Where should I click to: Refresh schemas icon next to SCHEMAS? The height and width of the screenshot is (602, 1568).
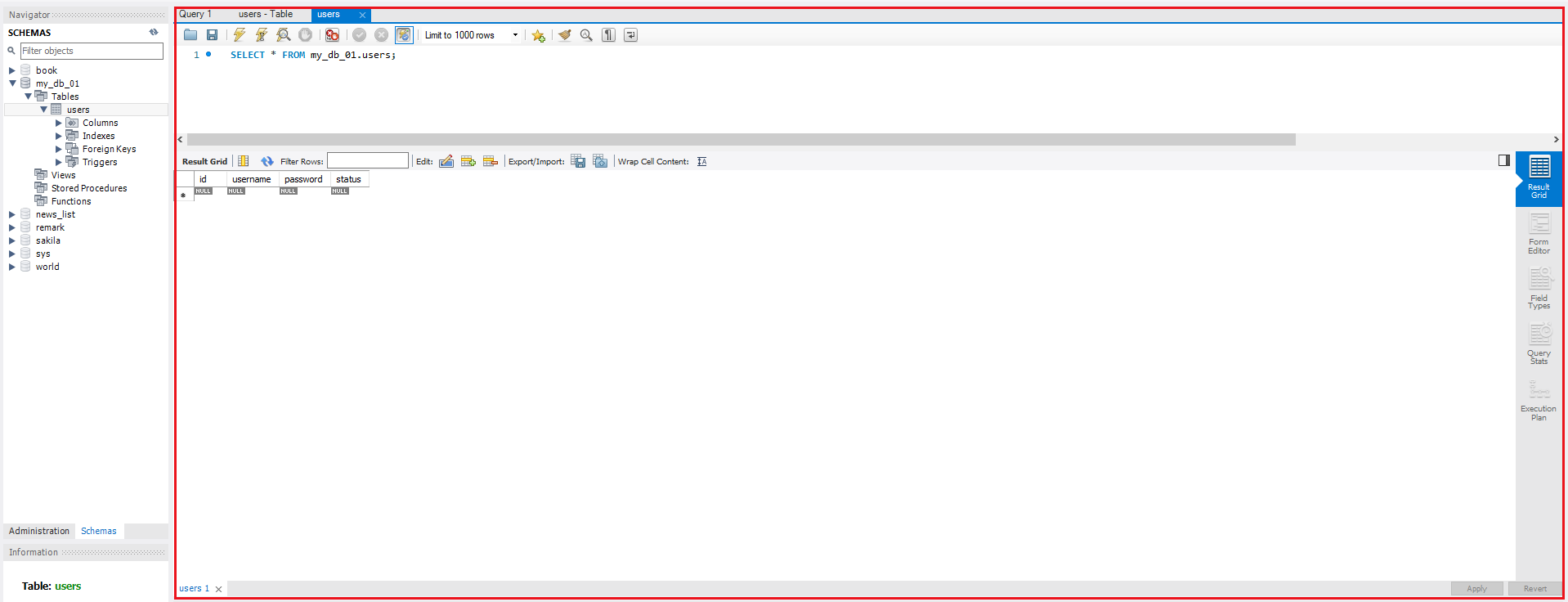point(154,32)
